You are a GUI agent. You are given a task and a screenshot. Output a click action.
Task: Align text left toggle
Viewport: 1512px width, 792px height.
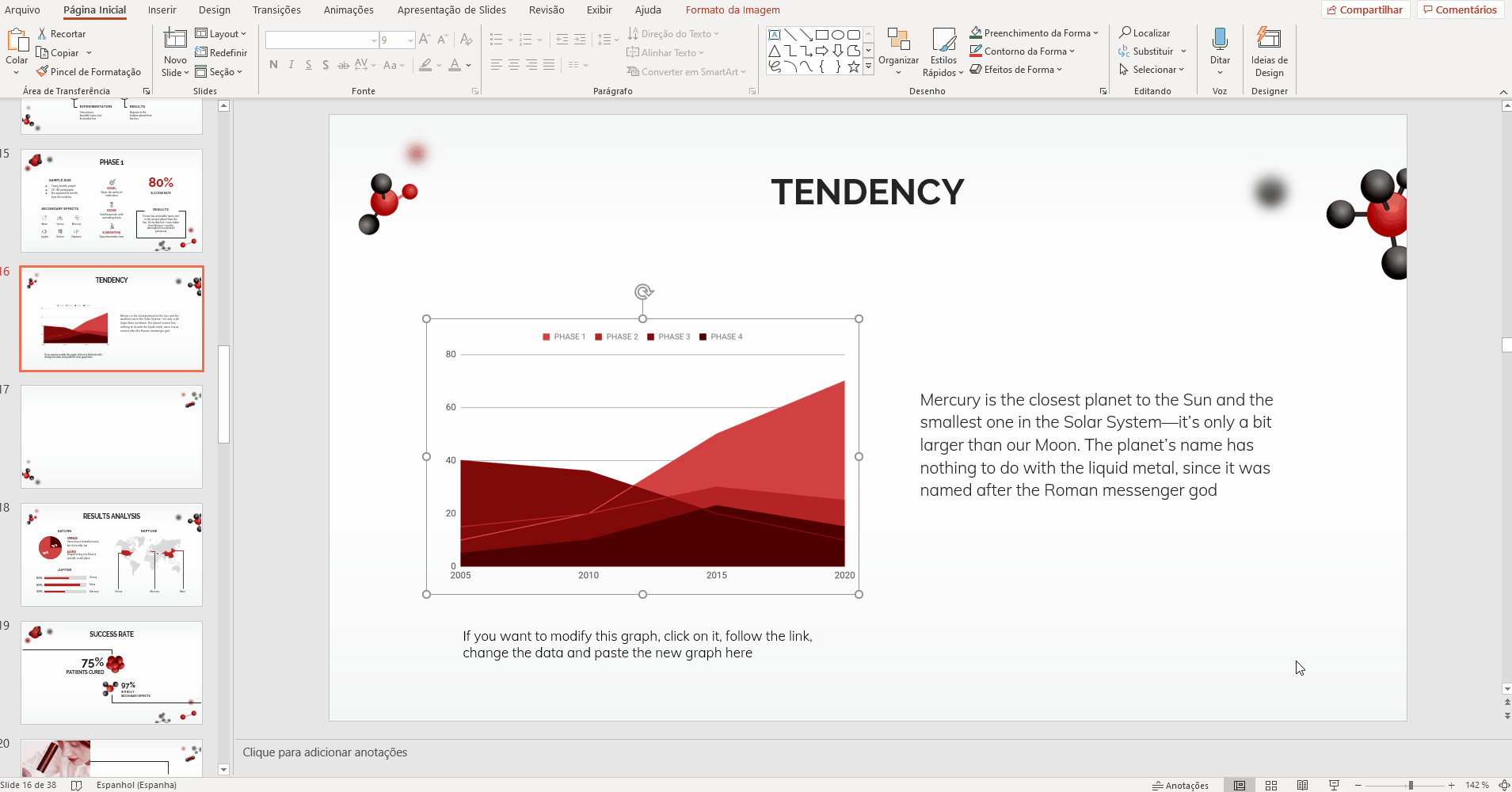coord(497,65)
